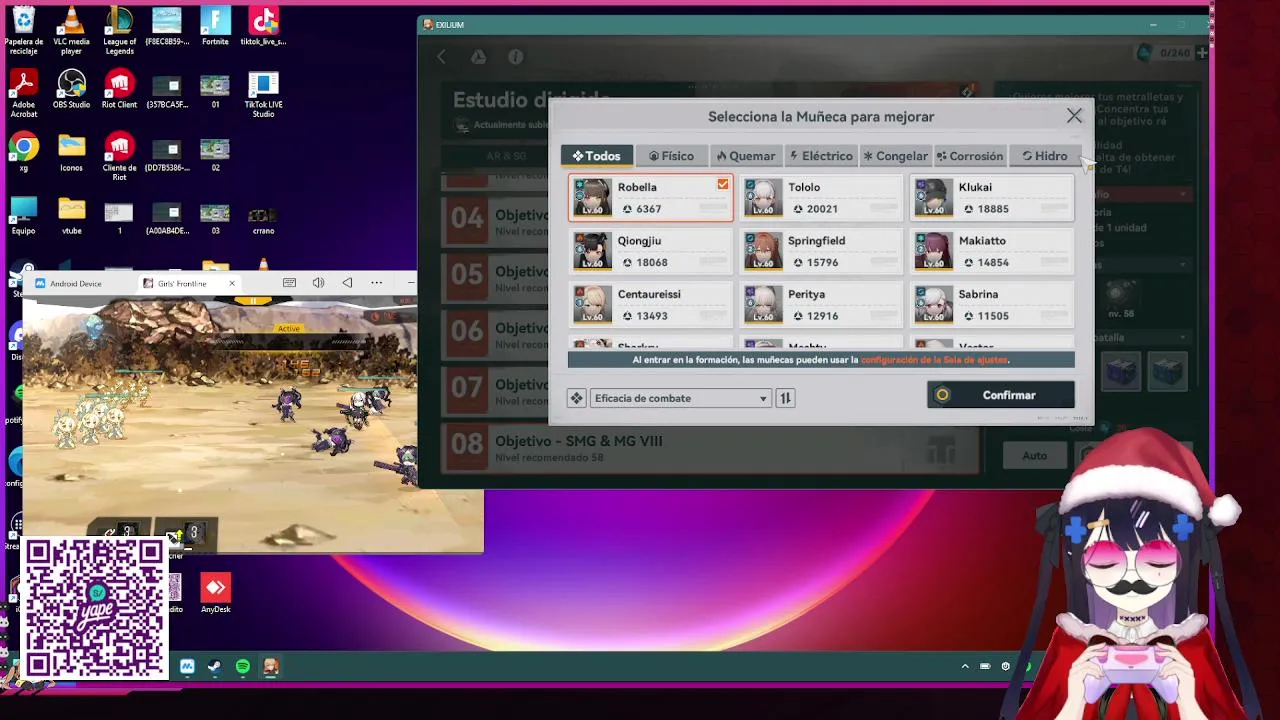The image size is (1280, 720).
Task: Toggle sort order next to Eficacia de combate
Action: [x=785, y=398]
